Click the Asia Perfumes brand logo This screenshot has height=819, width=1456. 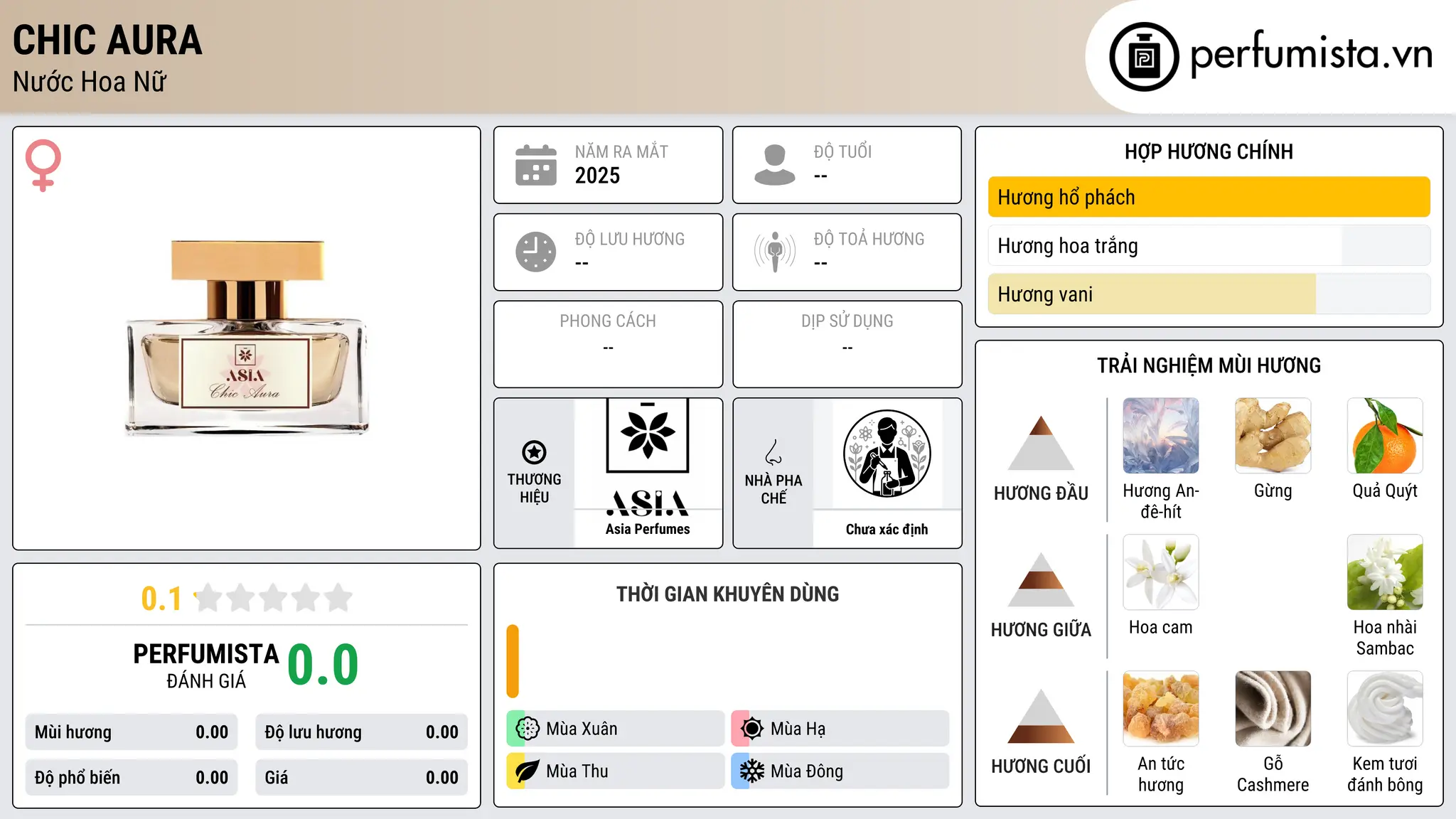click(648, 456)
